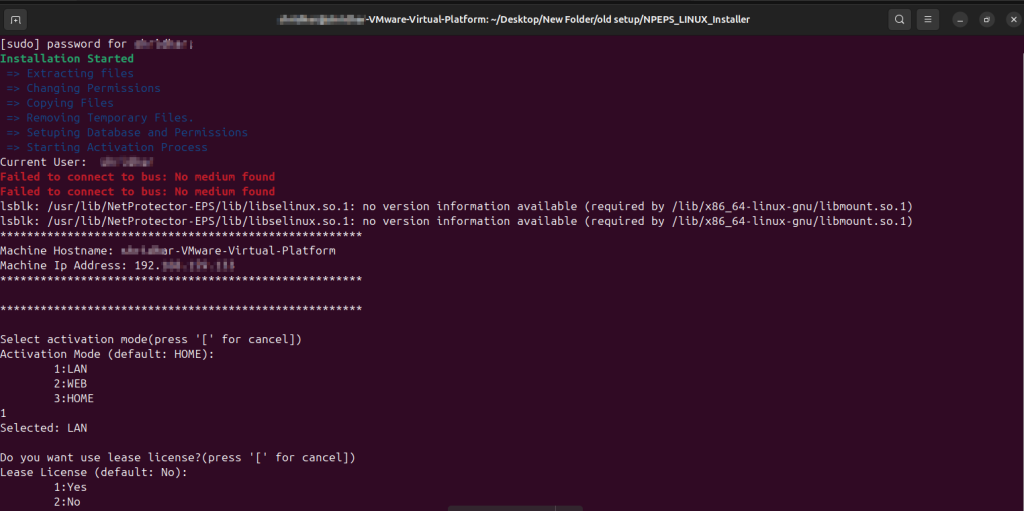Click the 'Machine Ip Address' line
This screenshot has height=511, width=1024.
117,266
